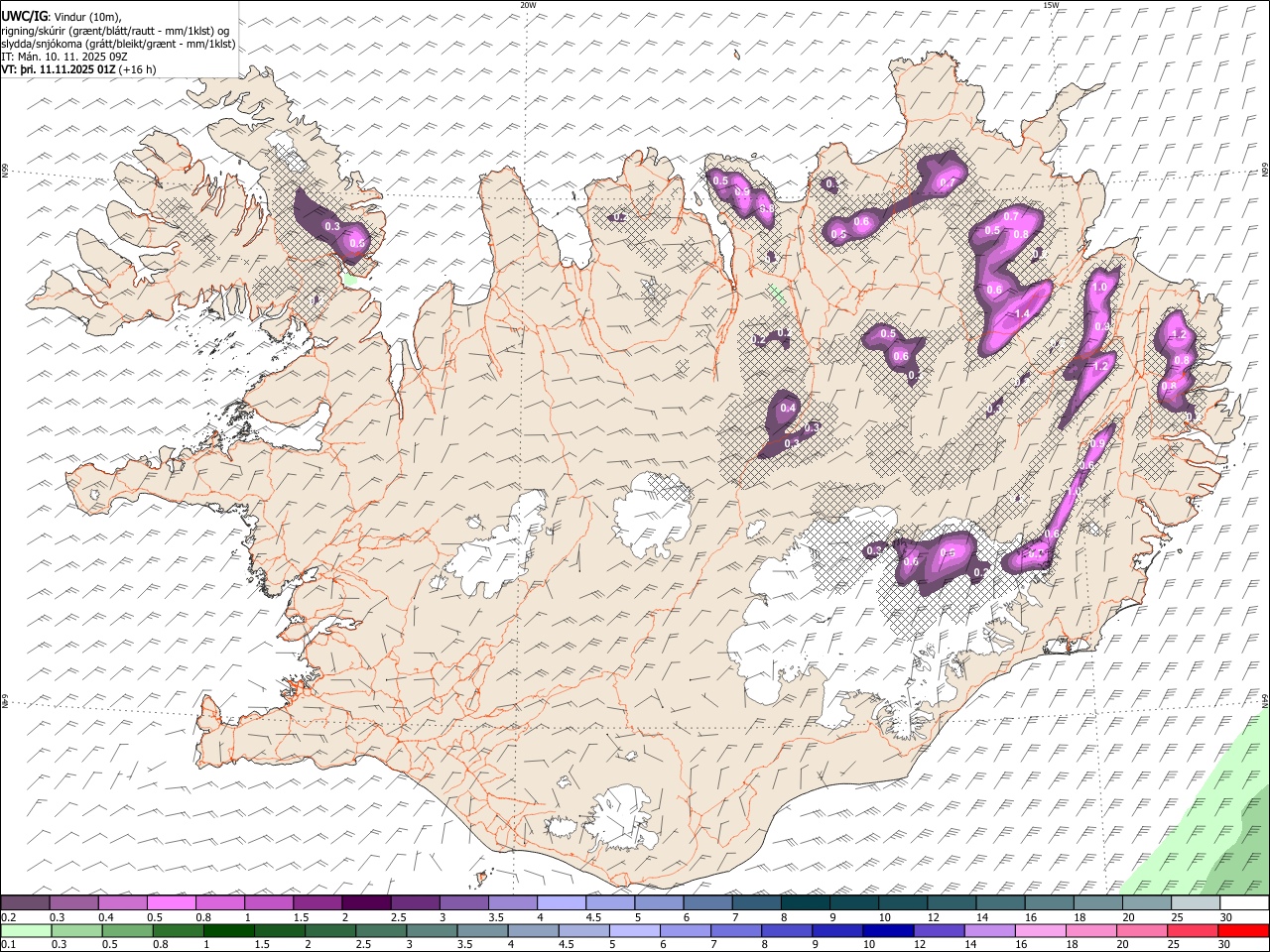This screenshot has width=1270, height=952.
Task: Click the 2 darkest purple swatch in upper legend
Action: pos(366,903)
